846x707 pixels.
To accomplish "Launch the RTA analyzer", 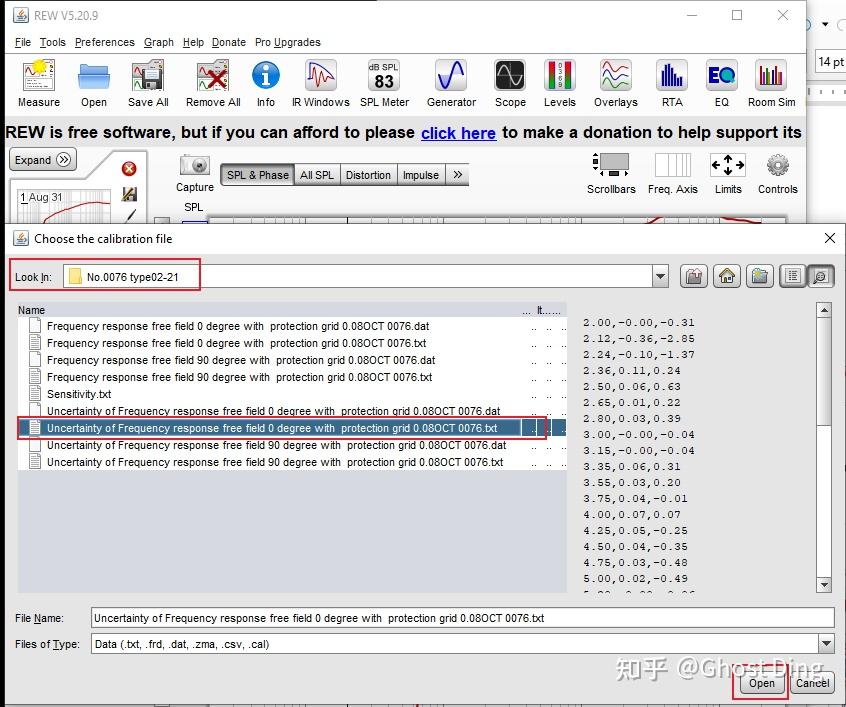I will click(672, 83).
